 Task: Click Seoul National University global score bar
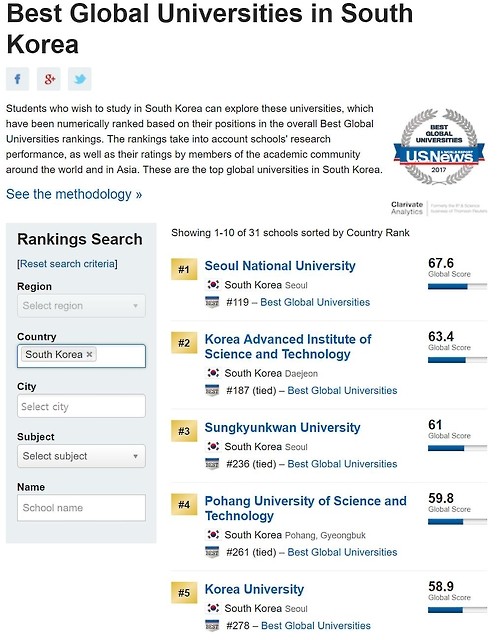[457, 287]
